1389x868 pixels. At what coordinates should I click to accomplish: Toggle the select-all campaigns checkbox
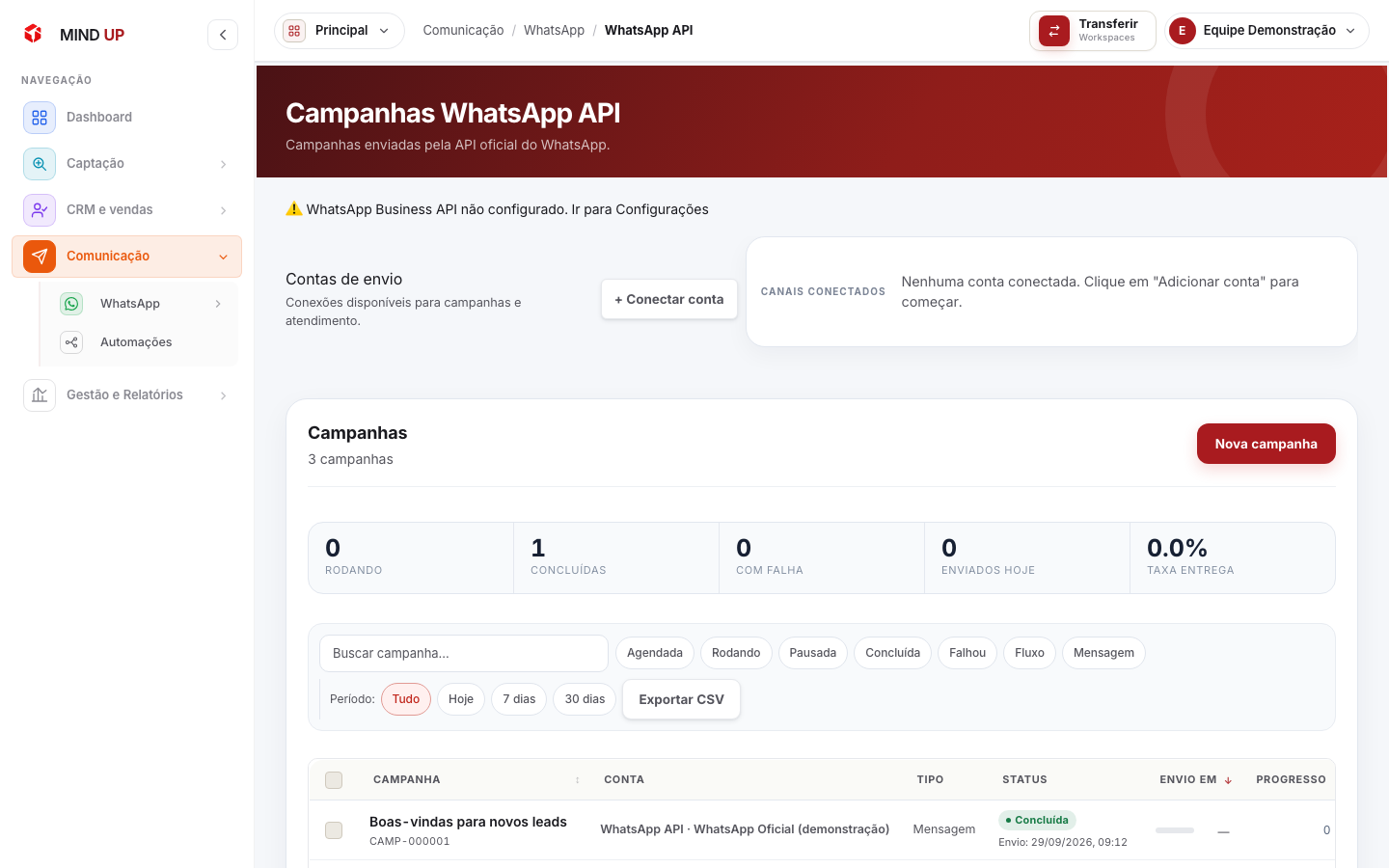point(334,780)
